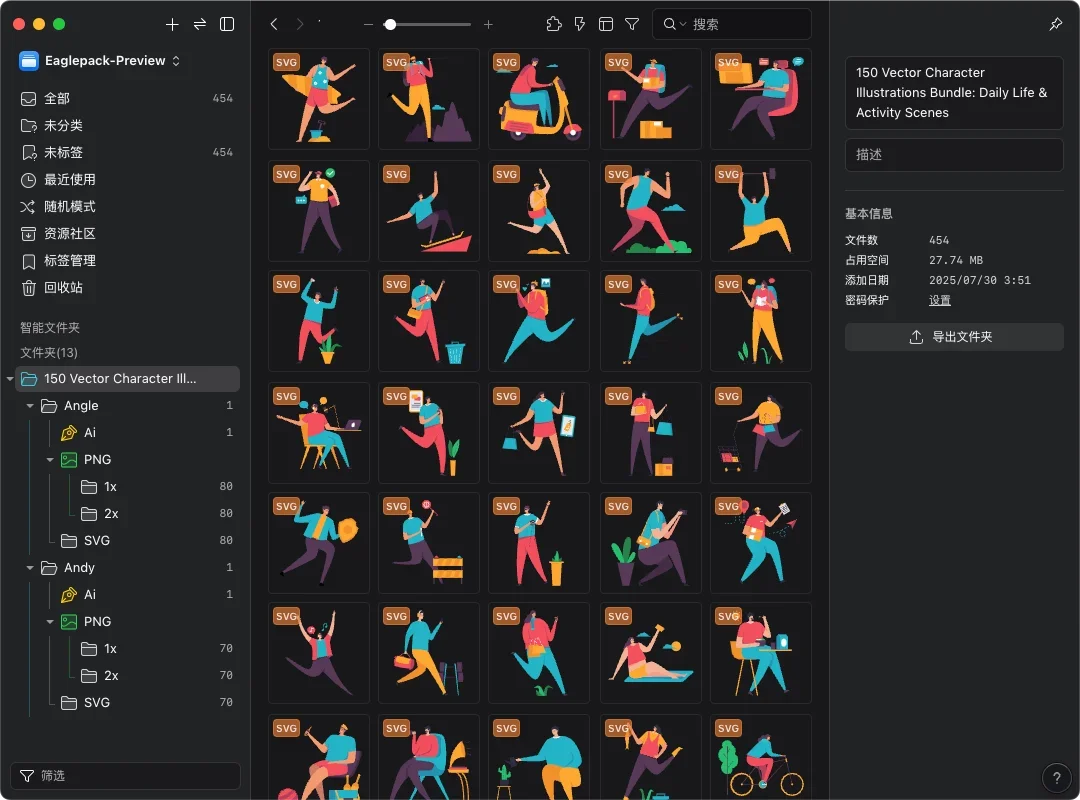This screenshot has width=1080, height=800.
Task: Click the plus icon to add new item
Action: pyautogui.click(x=172, y=24)
